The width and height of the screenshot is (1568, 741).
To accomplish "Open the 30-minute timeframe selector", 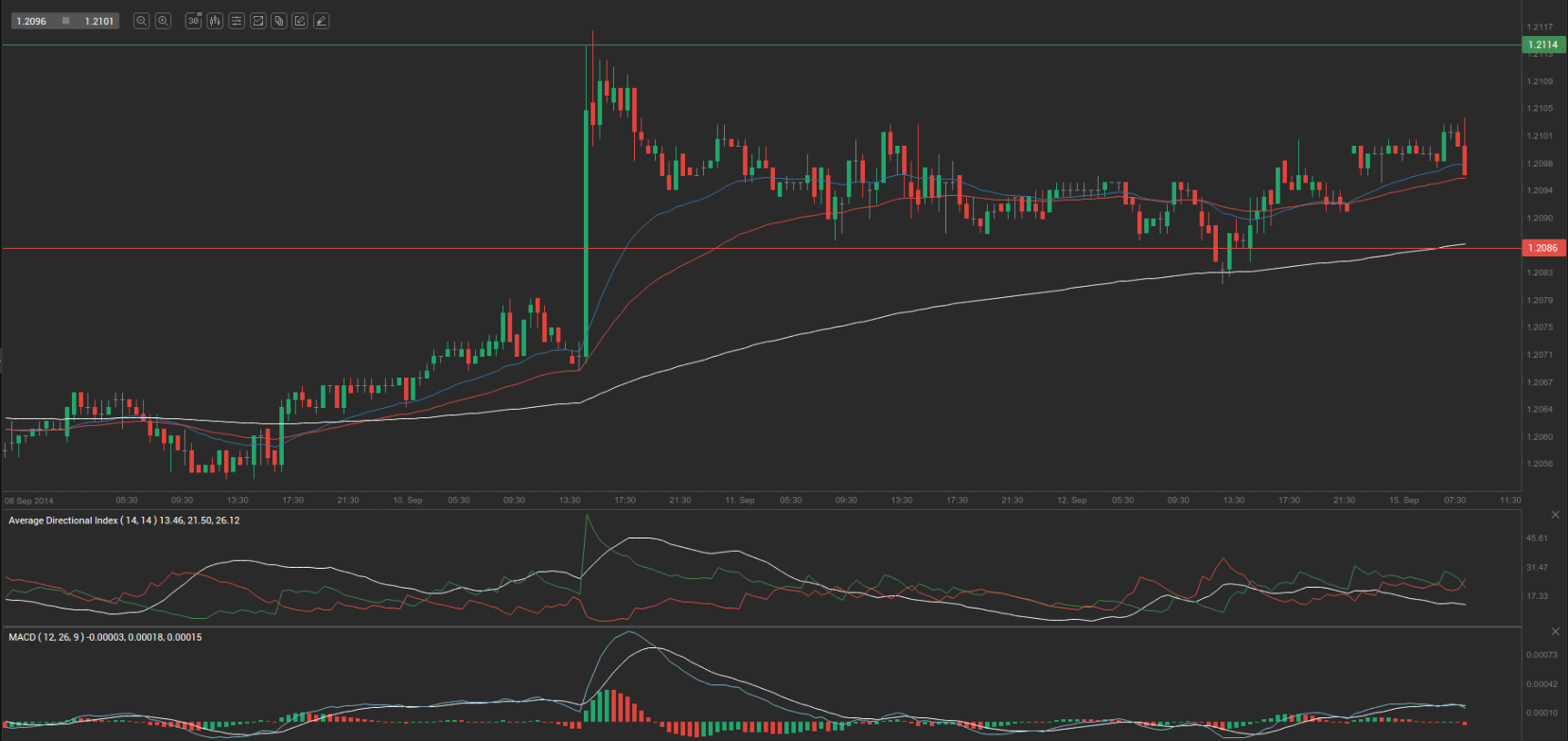I will (x=193, y=21).
